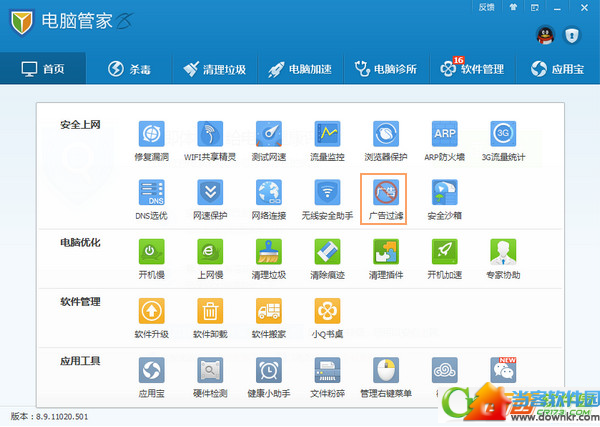This screenshot has width=600, height=427.
Task: Switch to the 应用宝 top tab
Action: point(558,69)
